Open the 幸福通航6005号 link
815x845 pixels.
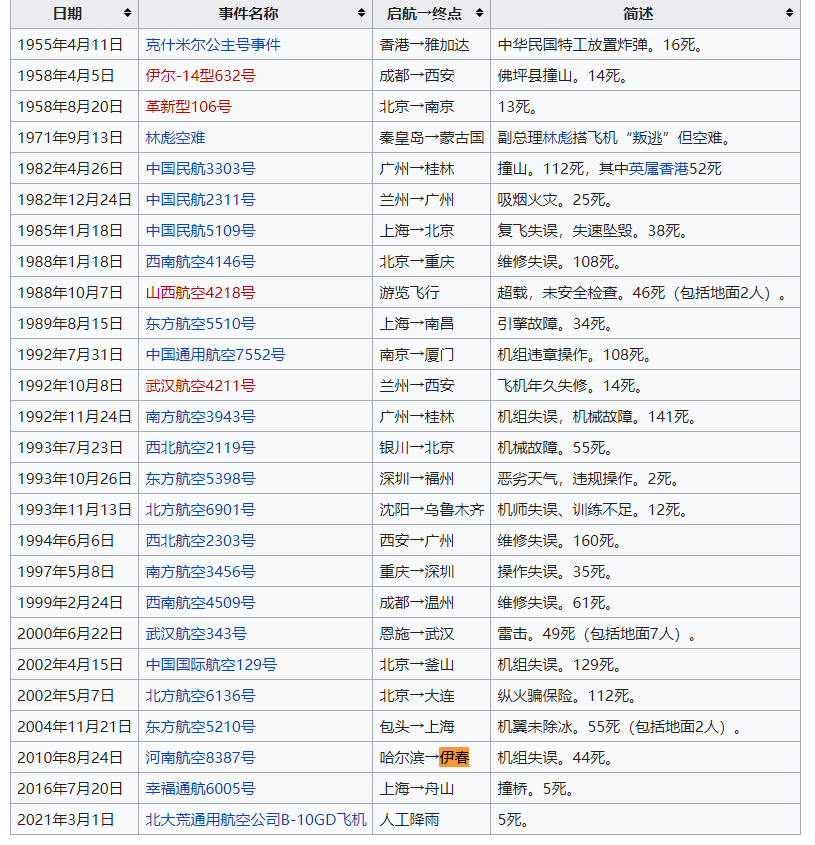tap(201, 788)
